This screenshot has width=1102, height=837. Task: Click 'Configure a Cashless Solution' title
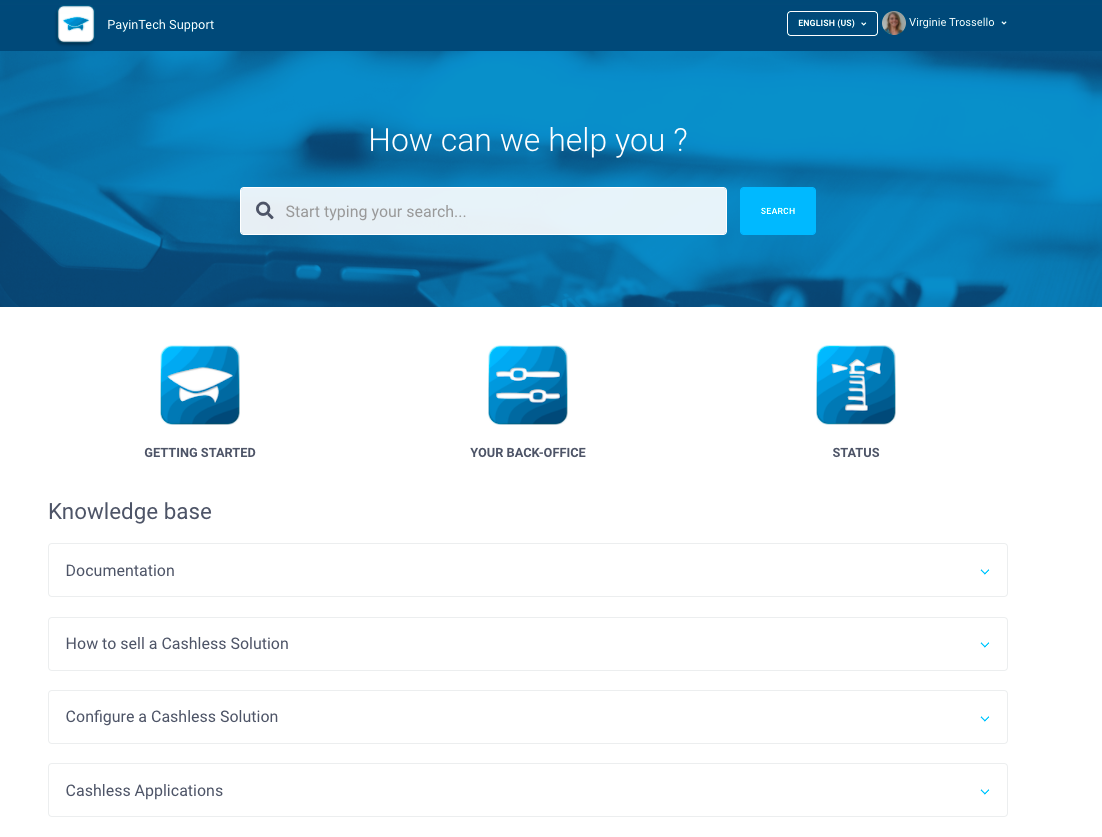pyautogui.click(x=172, y=717)
